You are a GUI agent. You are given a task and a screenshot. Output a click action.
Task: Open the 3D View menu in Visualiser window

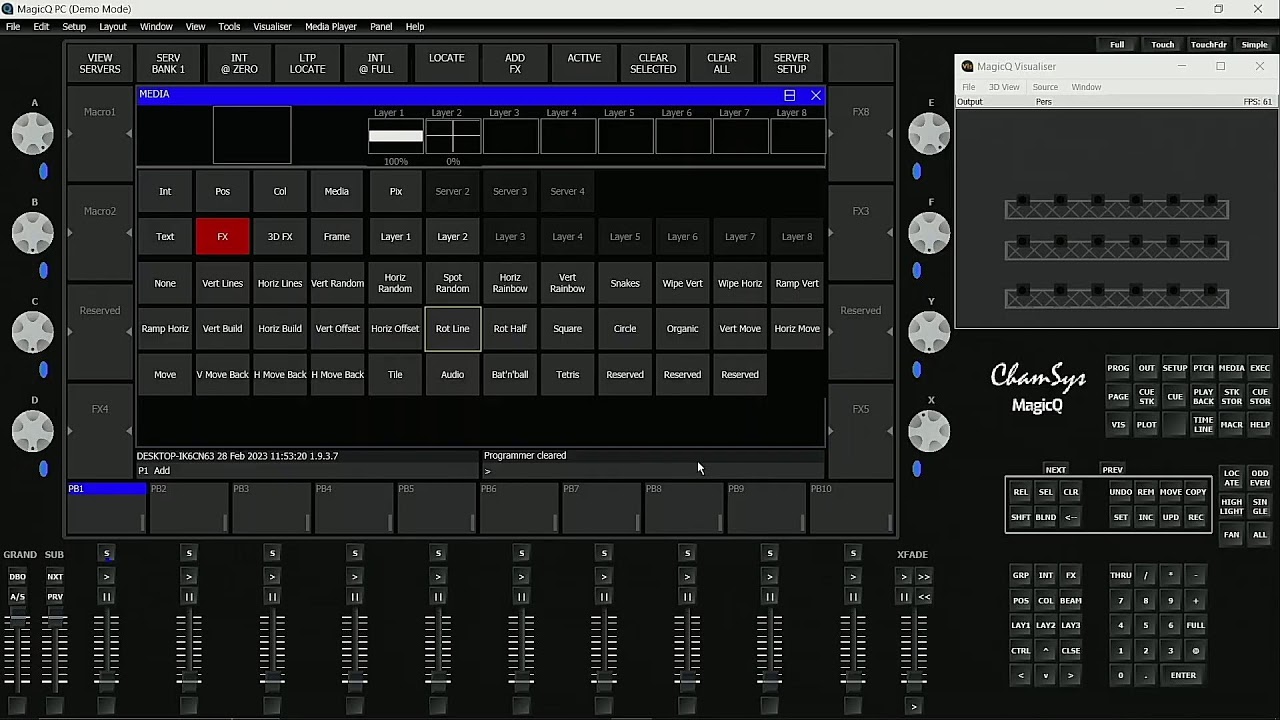(x=1004, y=87)
